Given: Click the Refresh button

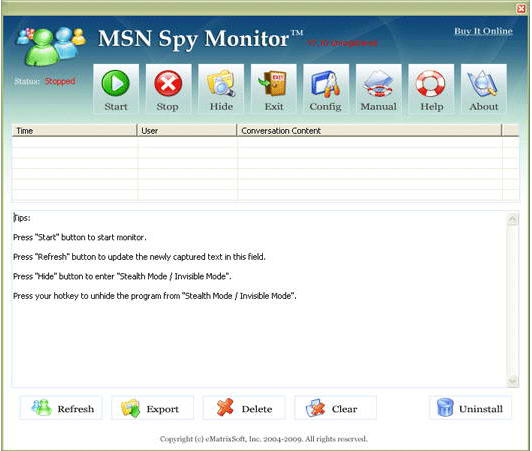Looking at the screenshot, I should [x=61, y=408].
